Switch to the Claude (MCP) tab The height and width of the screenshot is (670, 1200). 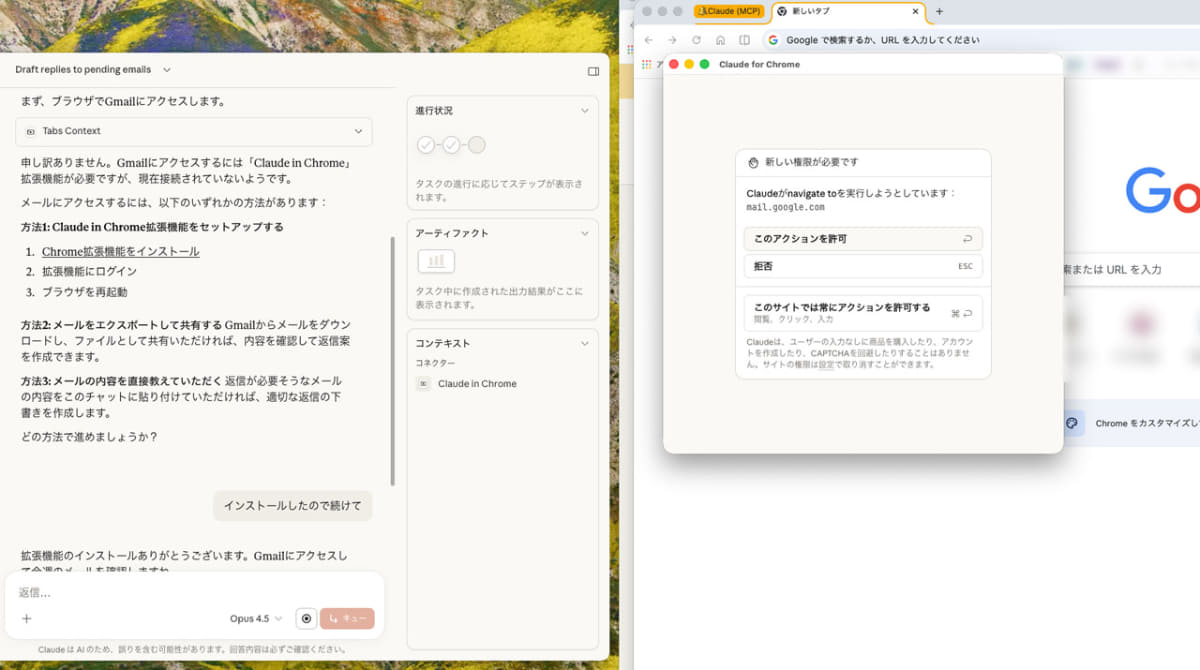click(x=729, y=11)
